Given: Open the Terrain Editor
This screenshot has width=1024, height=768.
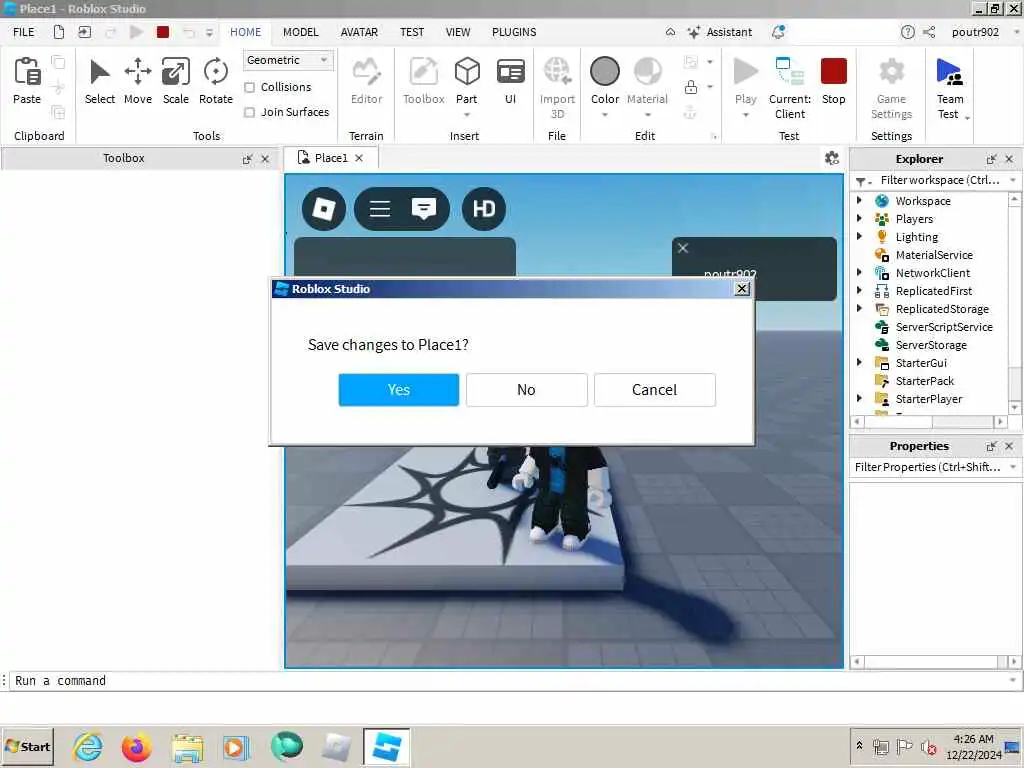Looking at the screenshot, I should coord(366,80).
